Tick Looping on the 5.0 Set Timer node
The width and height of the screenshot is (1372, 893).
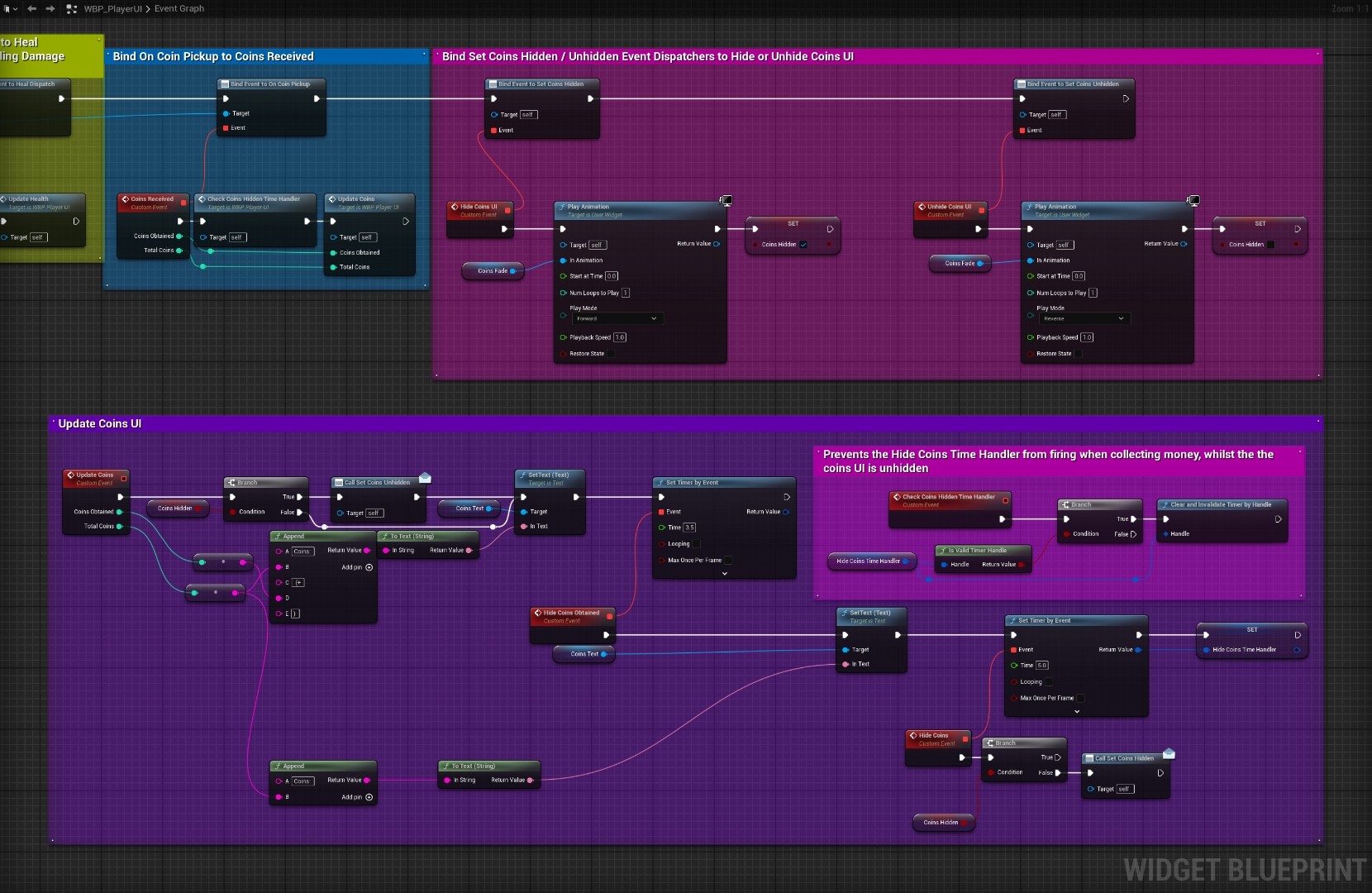click(1049, 681)
